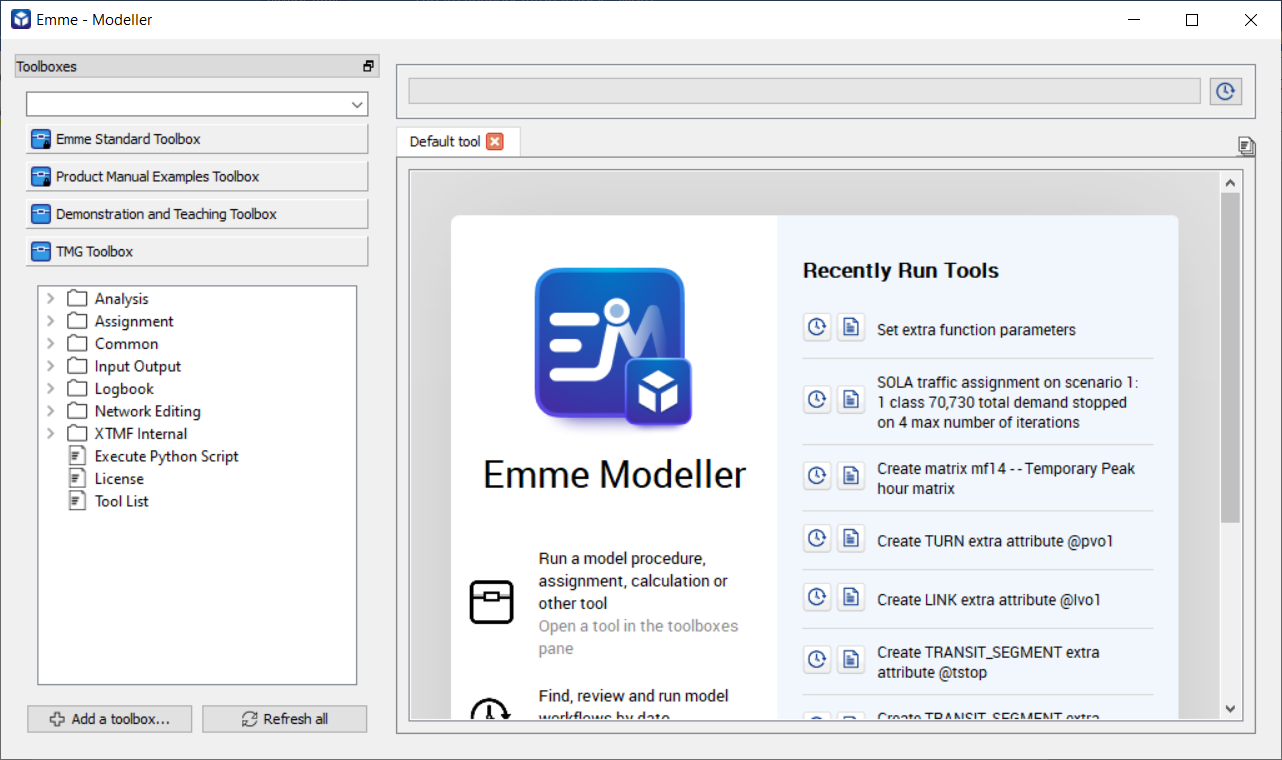Select the Network Editing tree item
Image resolution: width=1282 pixels, height=760 pixels.
click(x=147, y=411)
